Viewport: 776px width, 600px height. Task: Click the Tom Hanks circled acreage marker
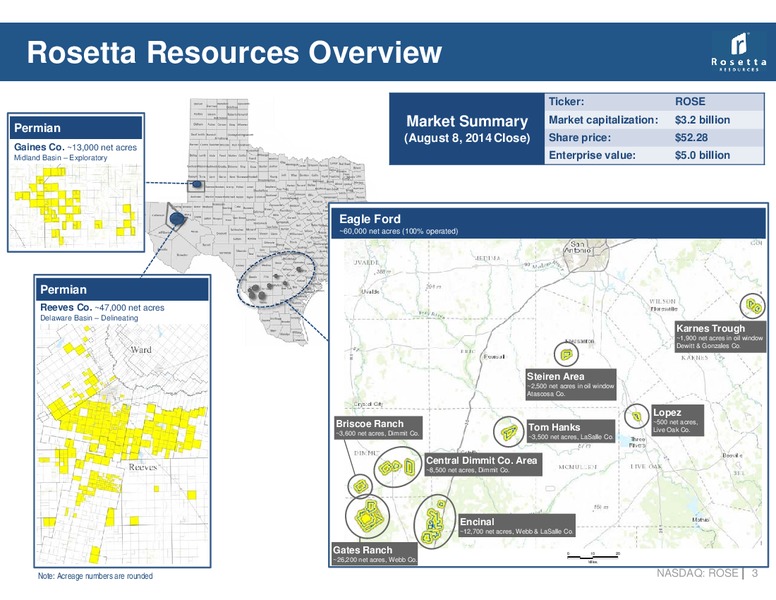click(508, 432)
